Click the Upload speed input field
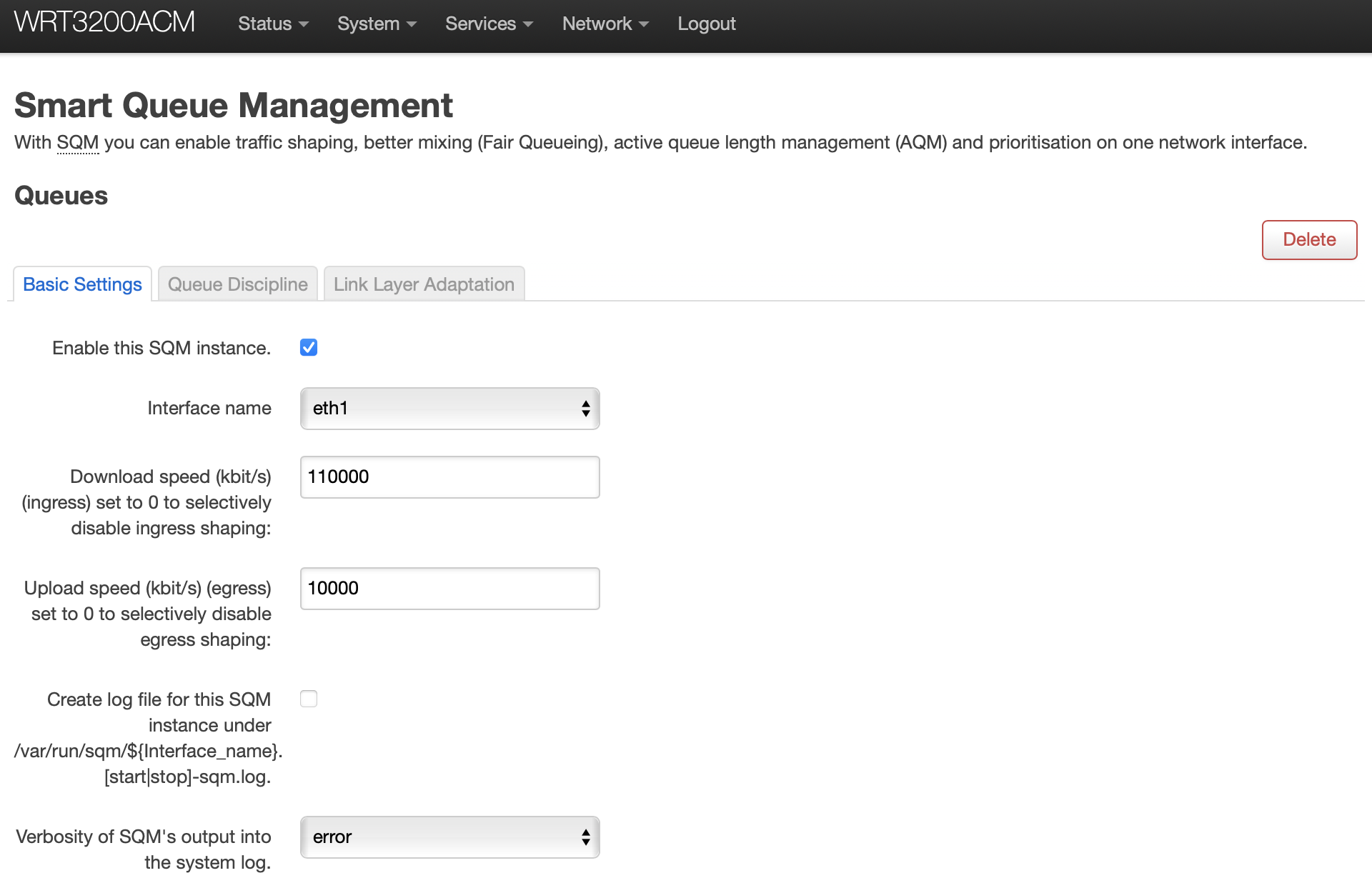1372x893 pixels. click(x=449, y=589)
